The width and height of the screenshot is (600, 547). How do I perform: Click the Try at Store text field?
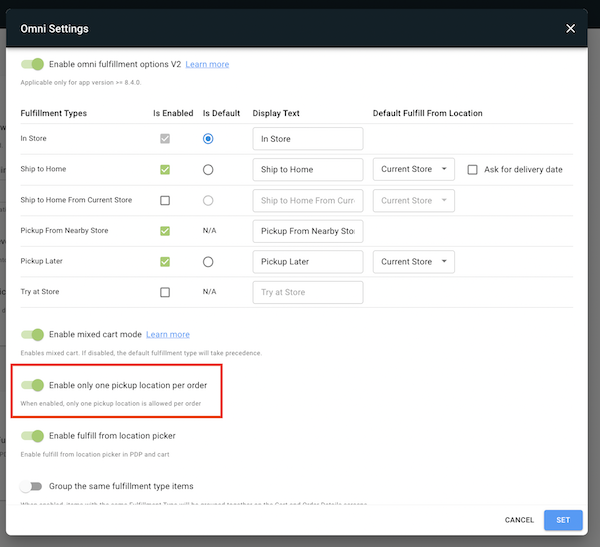(x=308, y=292)
